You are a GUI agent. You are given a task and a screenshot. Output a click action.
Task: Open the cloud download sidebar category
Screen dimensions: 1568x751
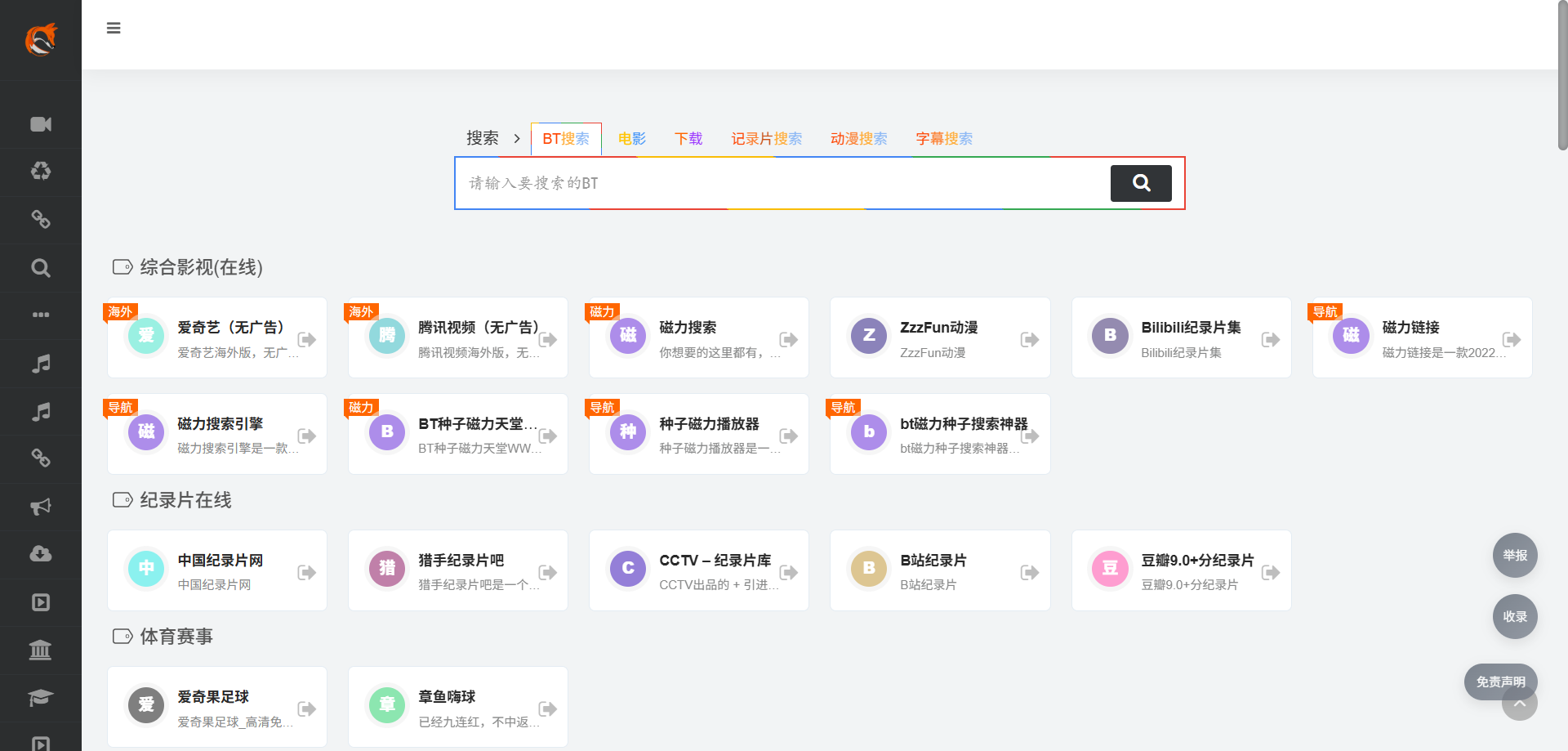coord(41,554)
